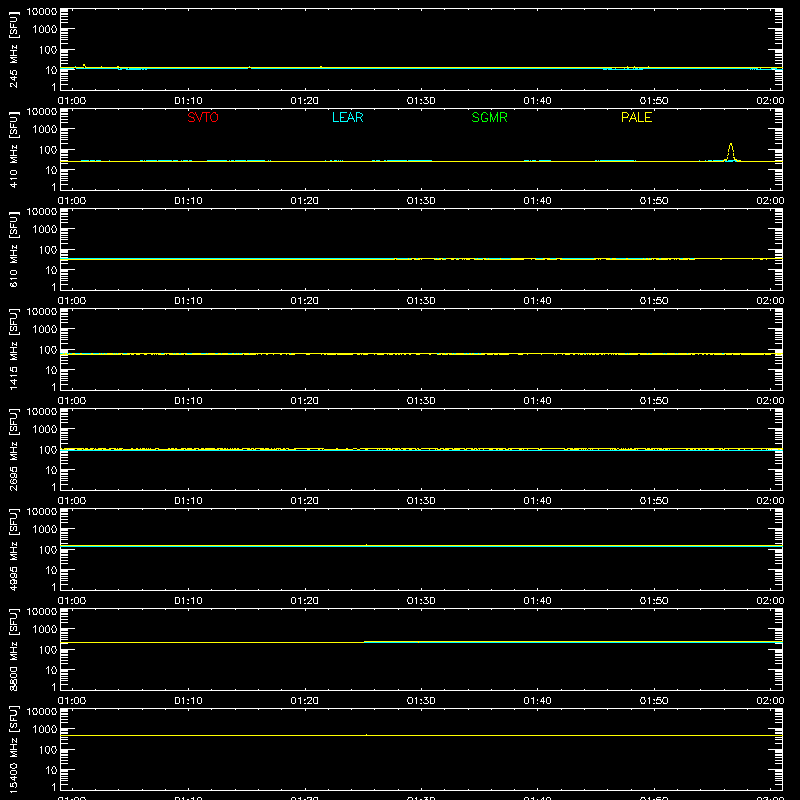Screen dimensions: 800x800
Task: Click 01:40 tick label under 8800 MHz plot
Action: point(537,701)
